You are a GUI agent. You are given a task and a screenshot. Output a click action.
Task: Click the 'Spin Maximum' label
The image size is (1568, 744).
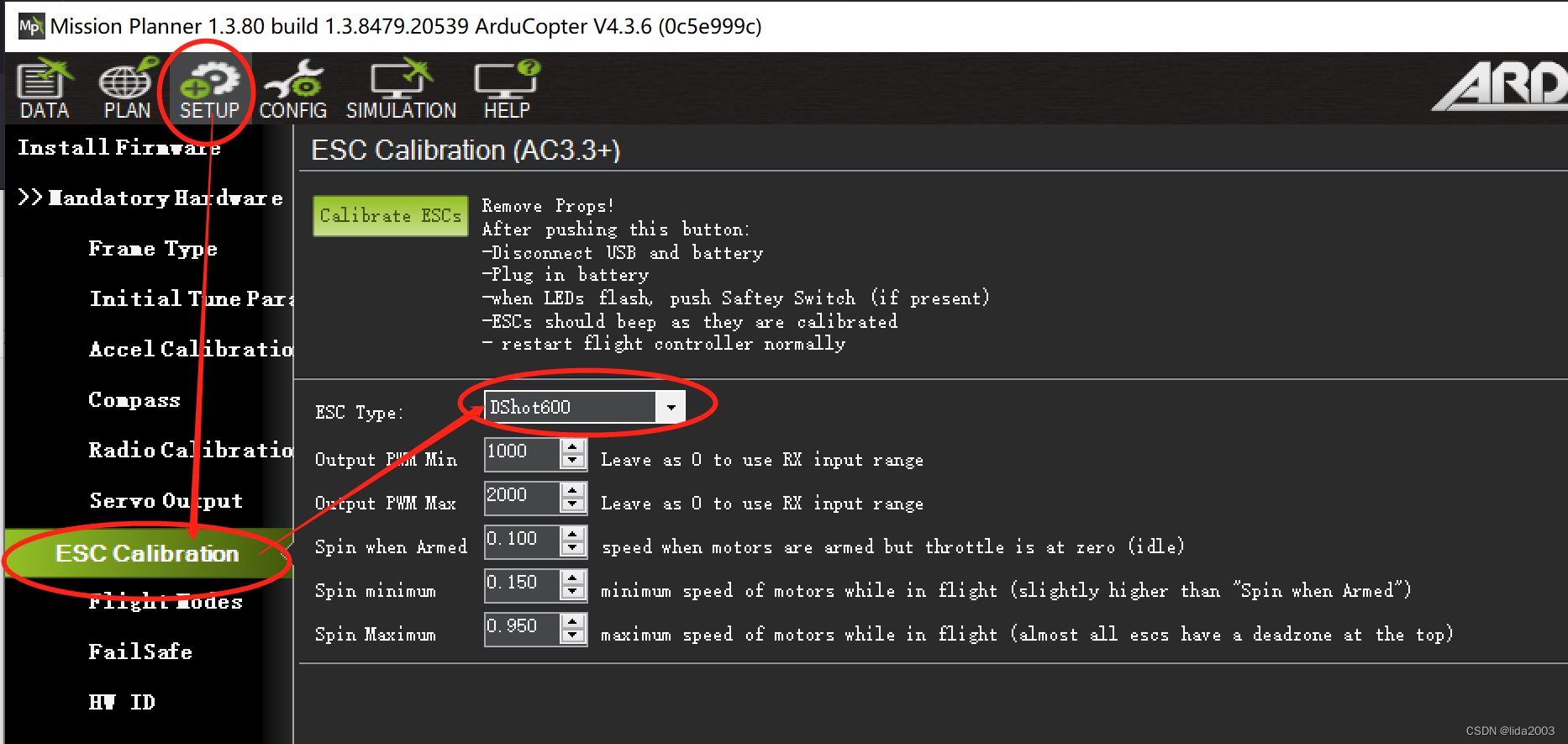(376, 635)
